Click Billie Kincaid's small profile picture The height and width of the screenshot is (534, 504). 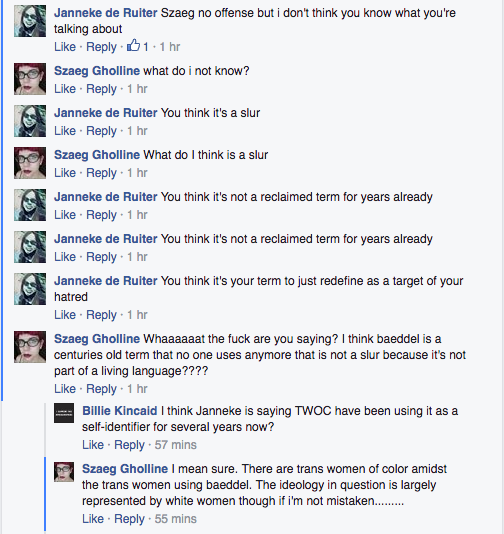(x=64, y=413)
